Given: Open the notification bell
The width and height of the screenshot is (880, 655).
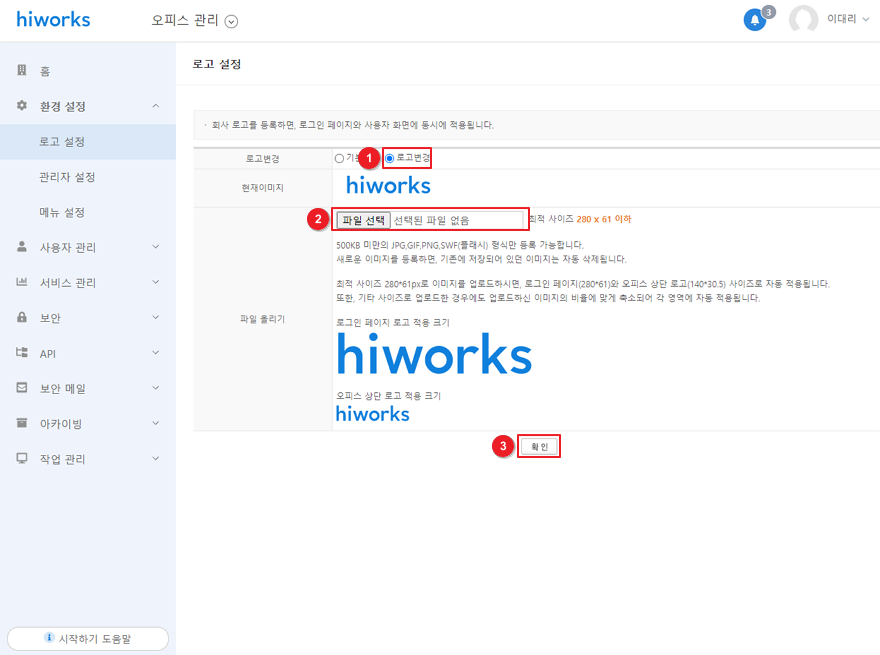Looking at the screenshot, I should pyautogui.click(x=755, y=20).
